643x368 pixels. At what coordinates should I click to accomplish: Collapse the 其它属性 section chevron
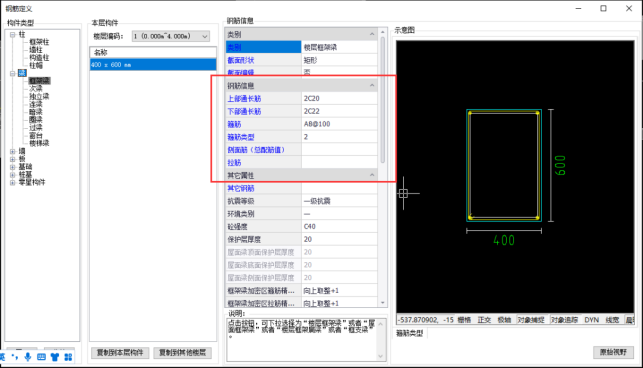pos(372,175)
